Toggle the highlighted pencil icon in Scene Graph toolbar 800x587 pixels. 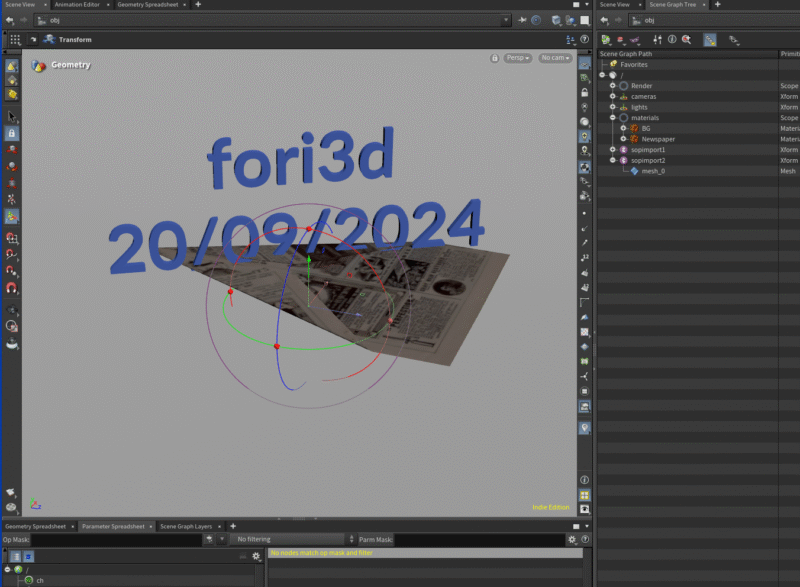point(709,40)
